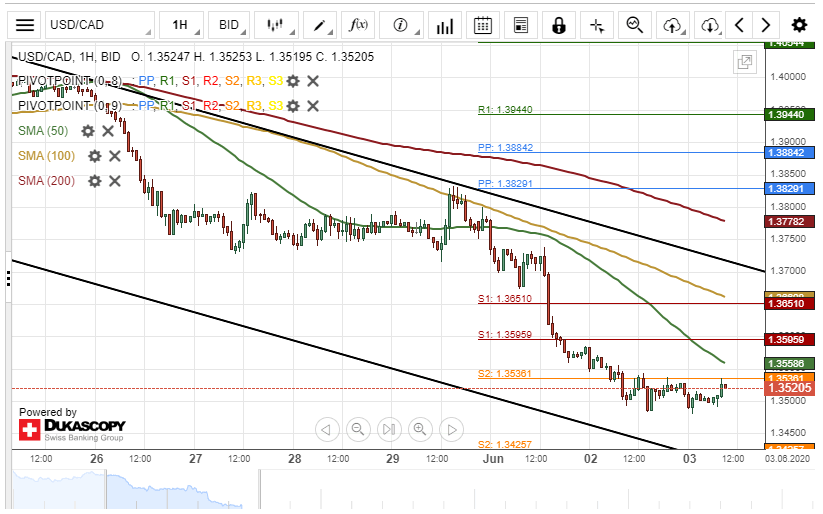
Task: Click the S2: 1.34257 line label
Action: [504, 444]
